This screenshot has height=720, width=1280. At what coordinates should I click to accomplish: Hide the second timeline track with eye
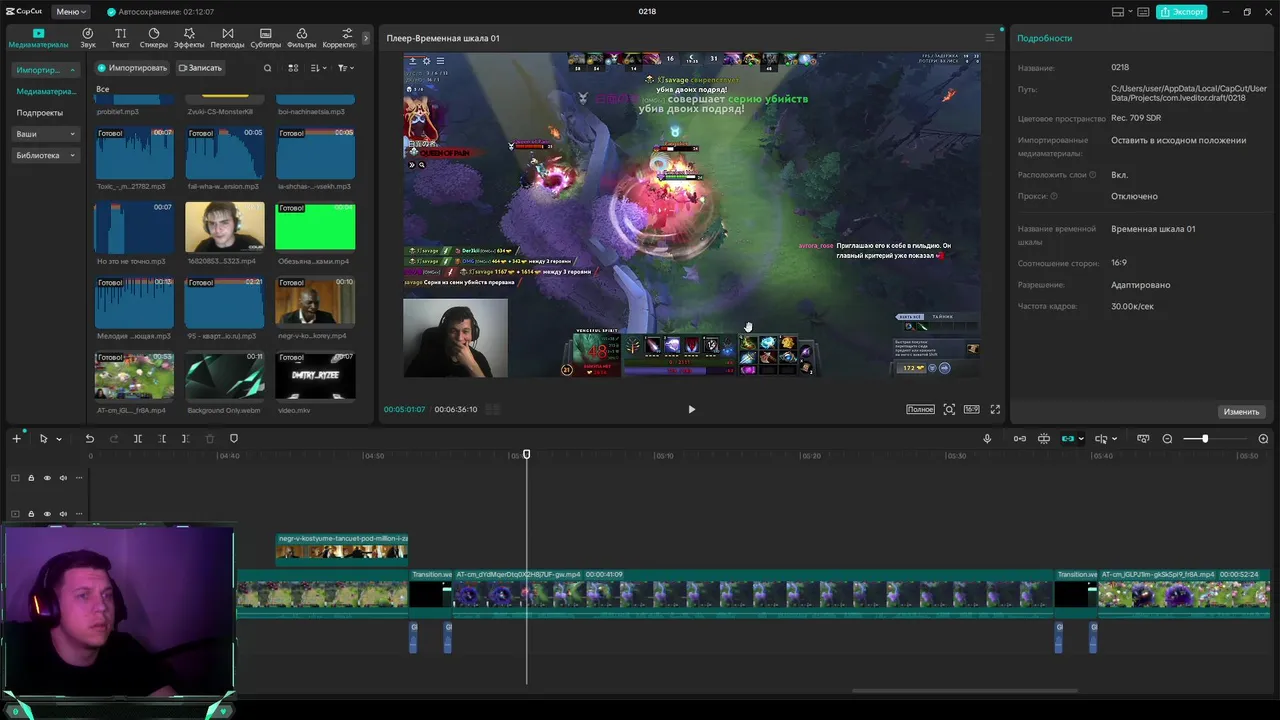click(x=47, y=514)
